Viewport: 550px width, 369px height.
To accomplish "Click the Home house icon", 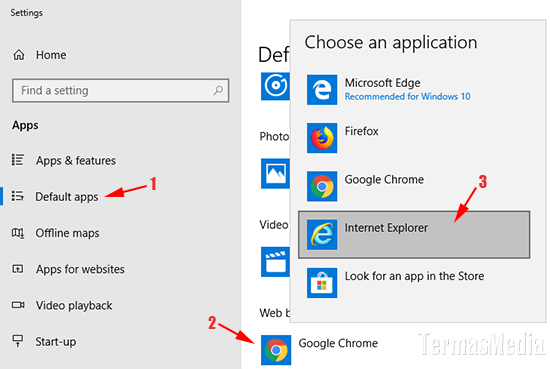I will (19, 55).
